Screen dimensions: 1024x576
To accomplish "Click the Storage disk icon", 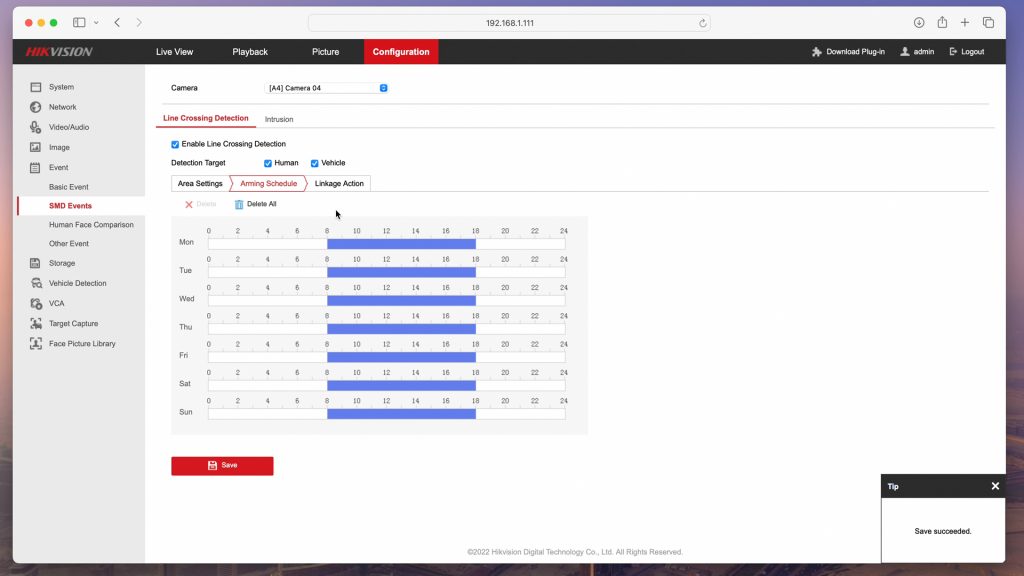I will coord(36,263).
